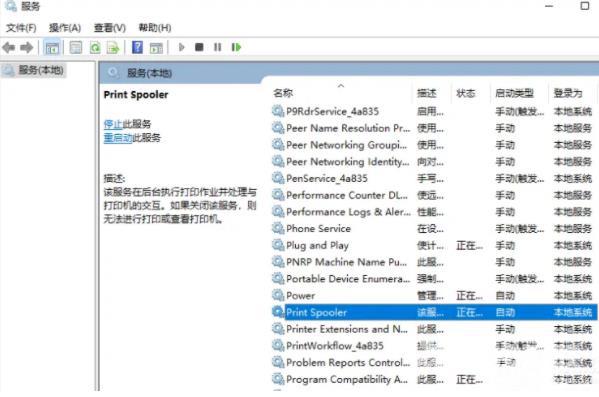The height and width of the screenshot is (397, 599).
Task: Select the P9RdrService_4a835 row
Action: [x=434, y=111]
